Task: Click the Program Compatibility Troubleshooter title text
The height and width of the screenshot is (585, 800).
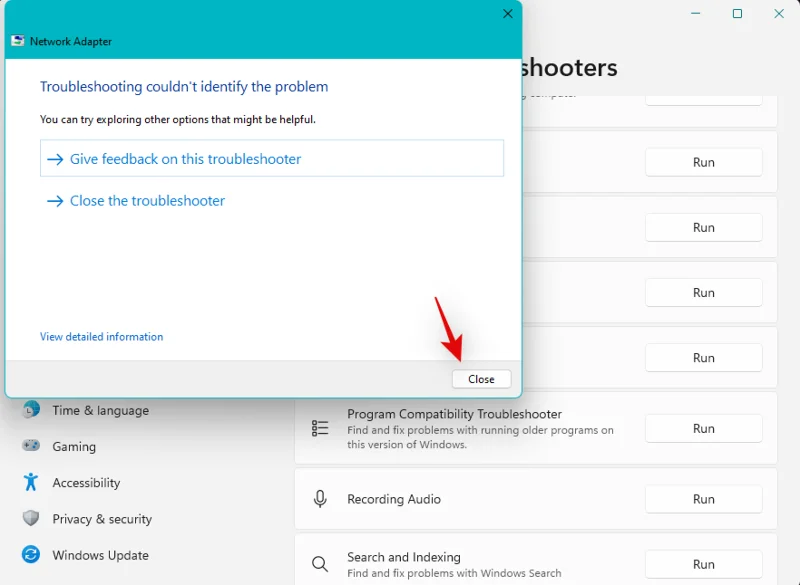Action: click(454, 414)
